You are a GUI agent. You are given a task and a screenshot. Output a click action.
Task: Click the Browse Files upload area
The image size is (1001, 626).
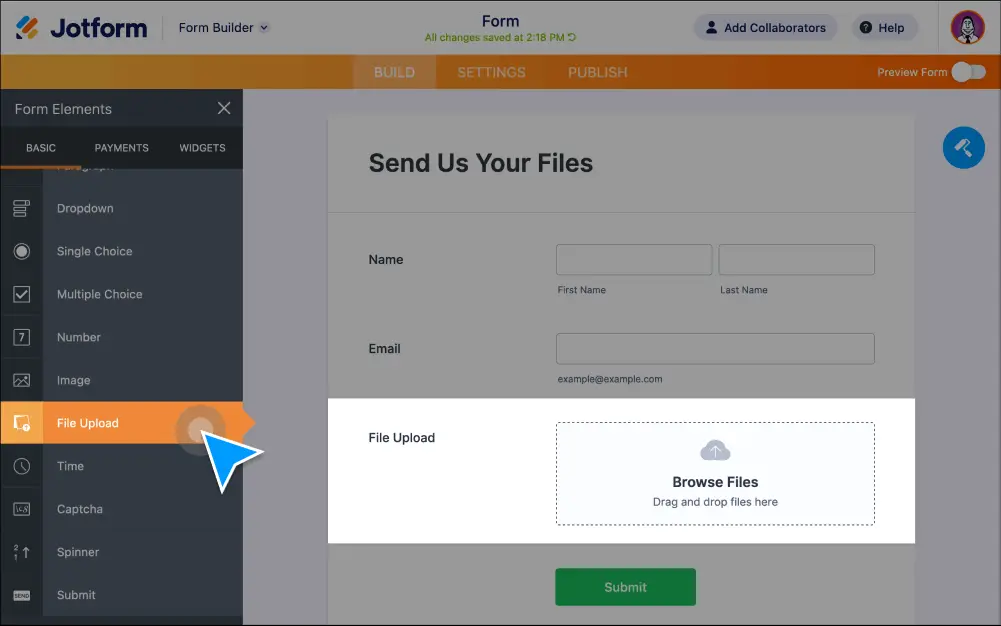[x=715, y=473]
